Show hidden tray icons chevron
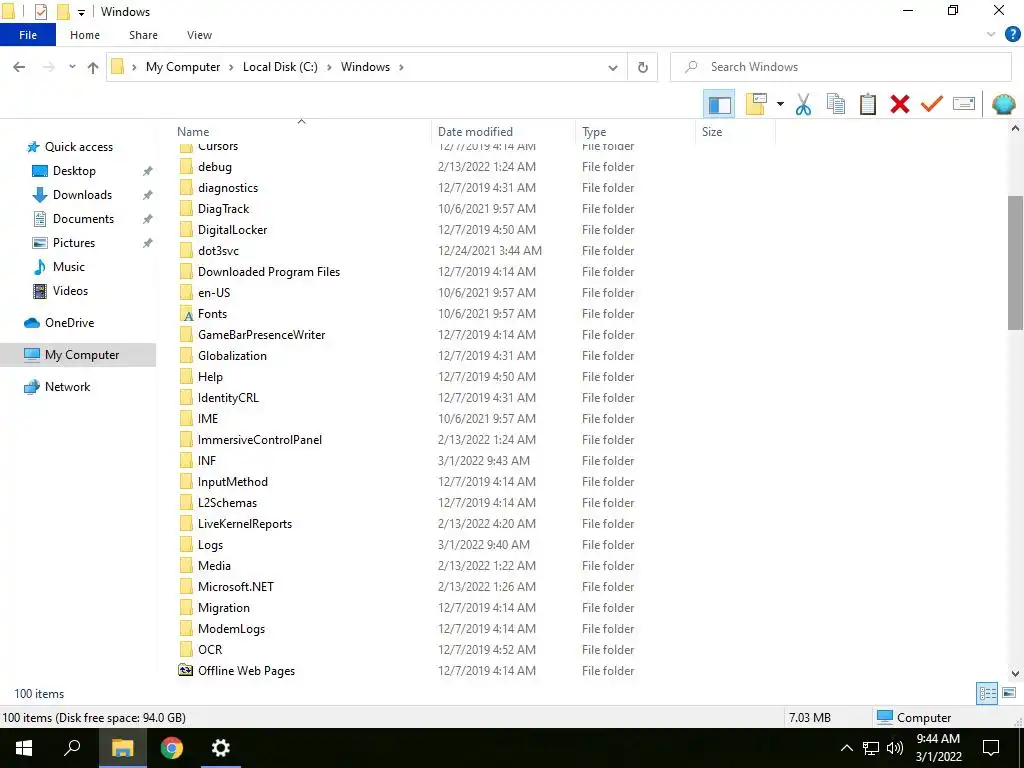Screen dimensions: 1024x768 (846, 748)
